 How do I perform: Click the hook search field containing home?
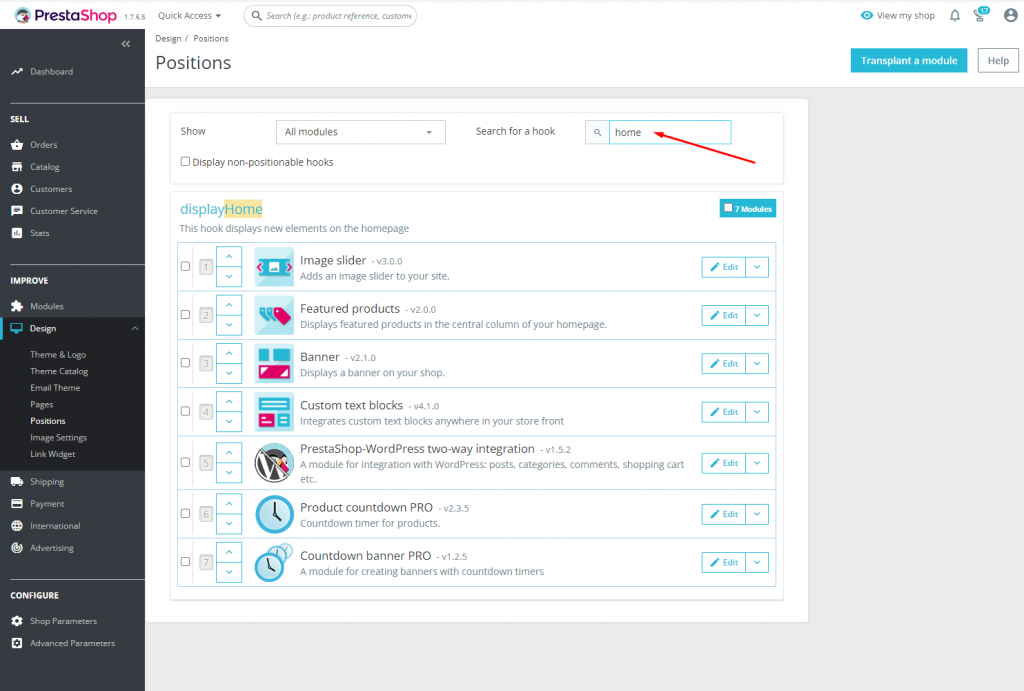[x=668, y=131]
